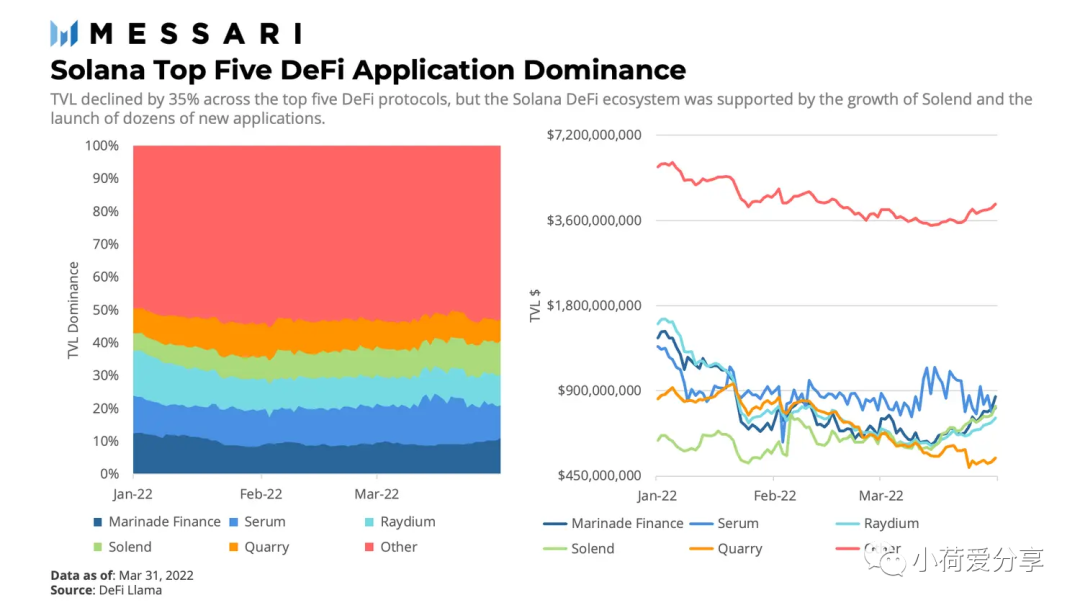Click the Quarry orange swatch in left legend

233,547
